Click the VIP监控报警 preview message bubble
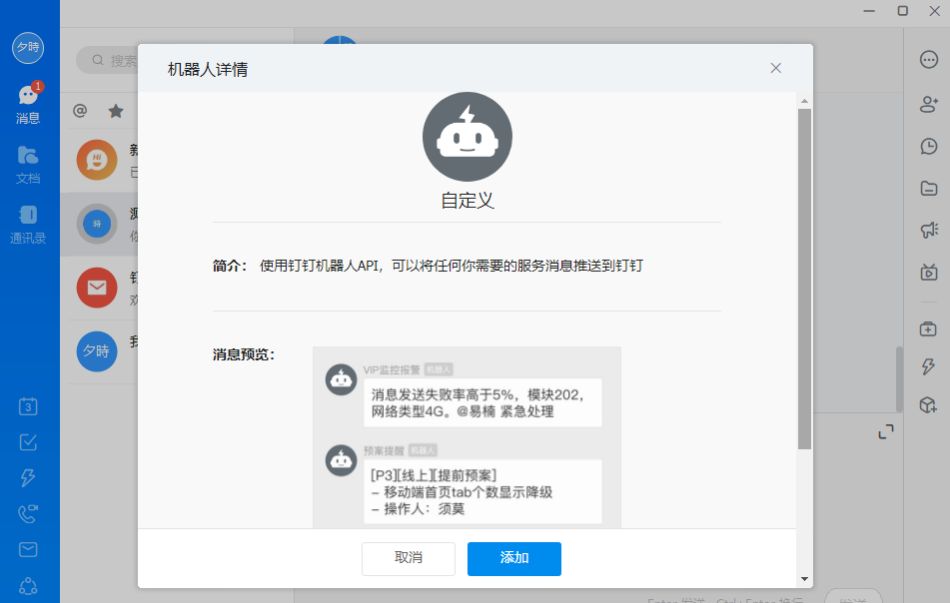950x603 pixels. [482, 403]
